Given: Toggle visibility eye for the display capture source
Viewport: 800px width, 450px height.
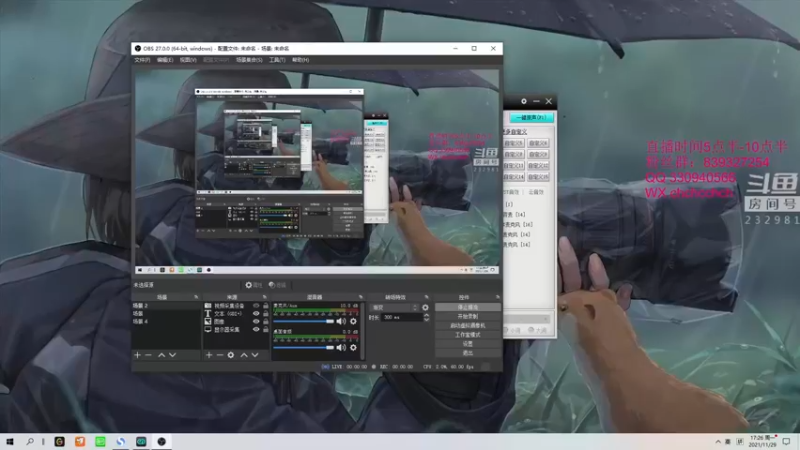Looking at the screenshot, I should click(256, 330).
